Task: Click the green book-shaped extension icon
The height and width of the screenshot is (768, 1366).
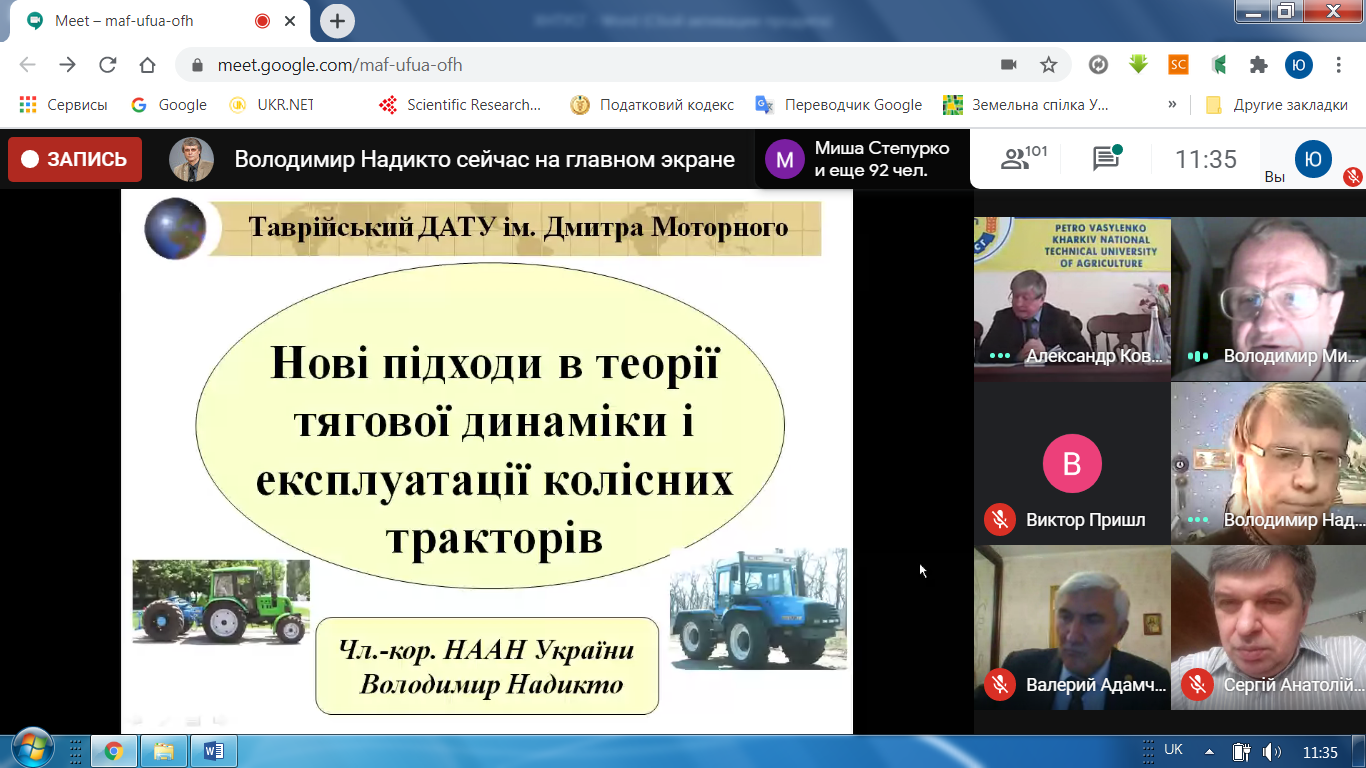Action: point(1219,65)
